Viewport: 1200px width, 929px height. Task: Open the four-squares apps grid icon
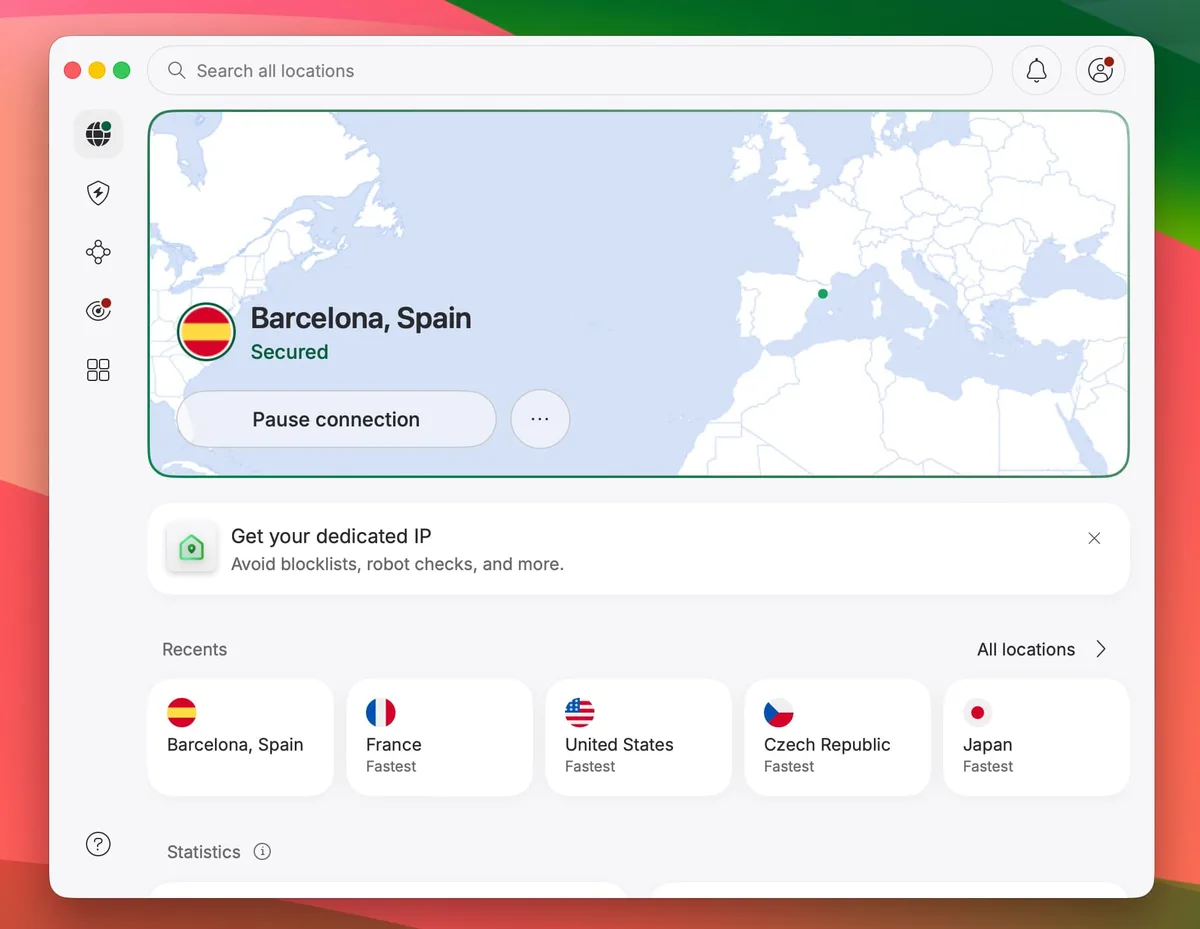pyautogui.click(x=98, y=371)
